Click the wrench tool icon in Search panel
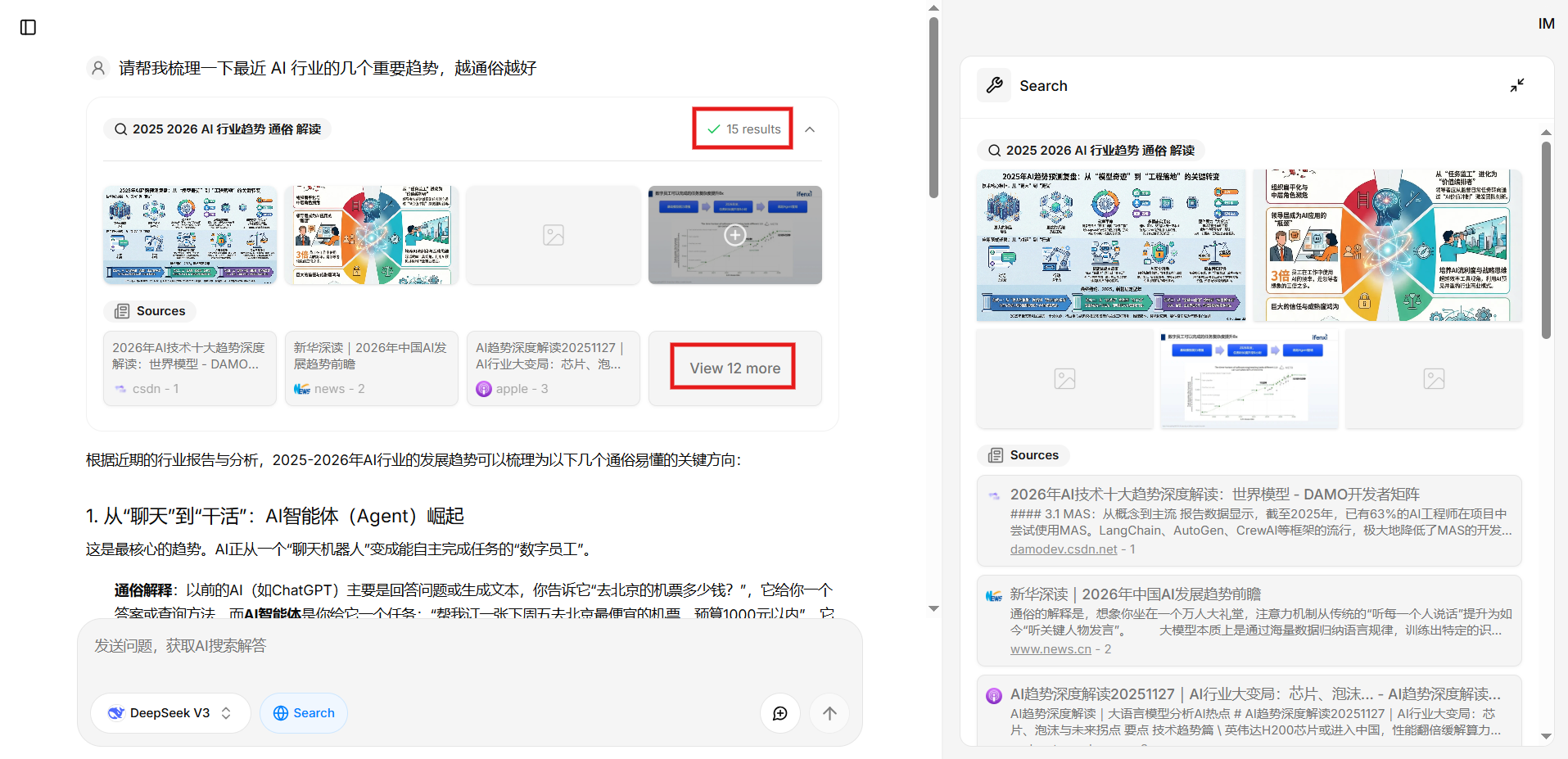This screenshot has width=1568, height=759. 994,85
